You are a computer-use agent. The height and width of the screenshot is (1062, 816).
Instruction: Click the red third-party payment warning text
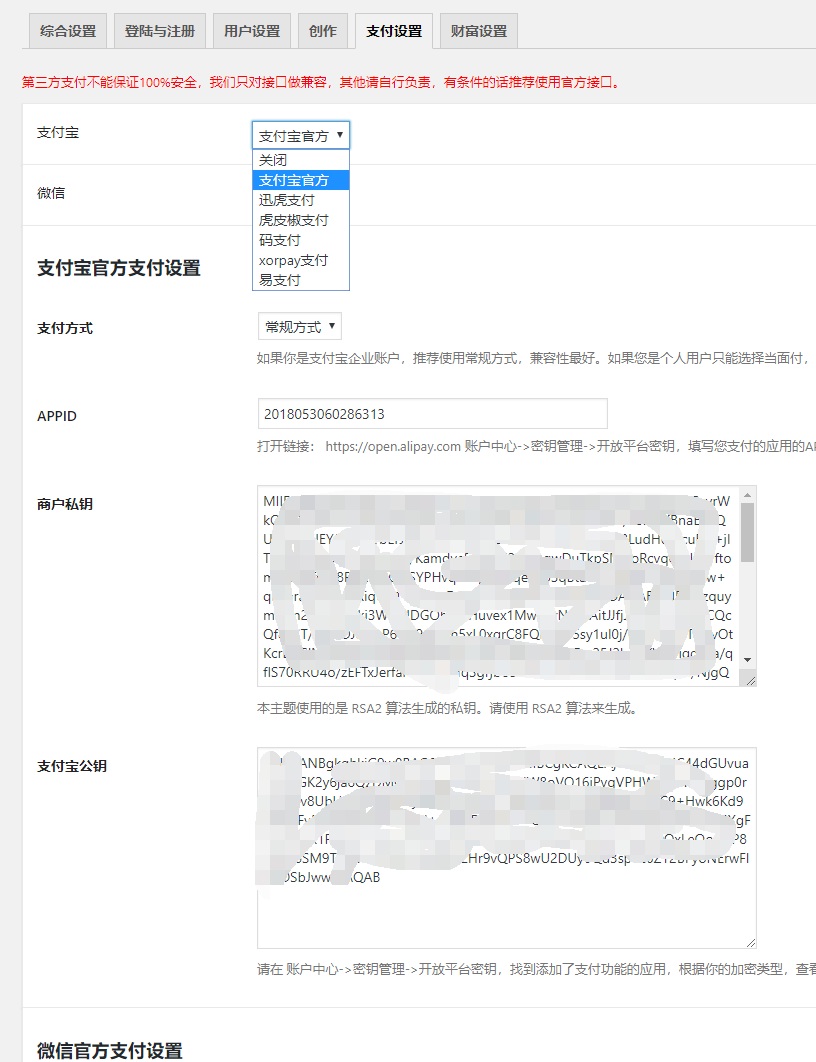(x=321, y=83)
